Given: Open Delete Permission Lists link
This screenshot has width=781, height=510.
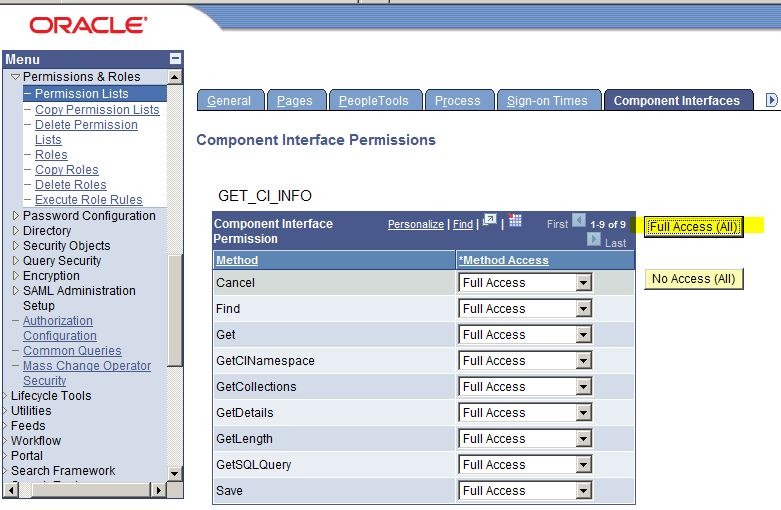Looking at the screenshot, I should [x=86, y=132].
